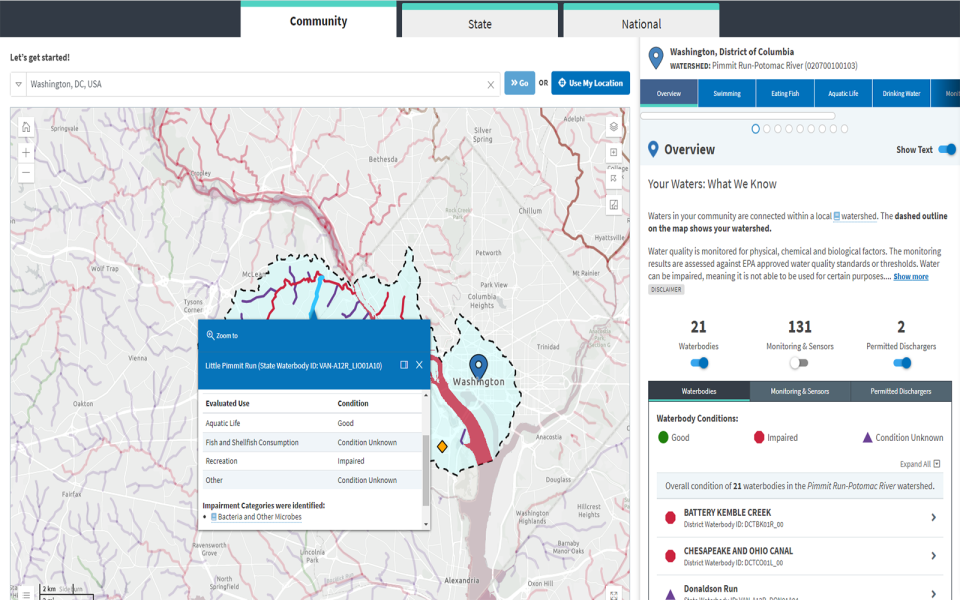Open the search type dropdown arrow
Image resolution: width=960 pixels, height=600 pixels.
click(16, 83)
